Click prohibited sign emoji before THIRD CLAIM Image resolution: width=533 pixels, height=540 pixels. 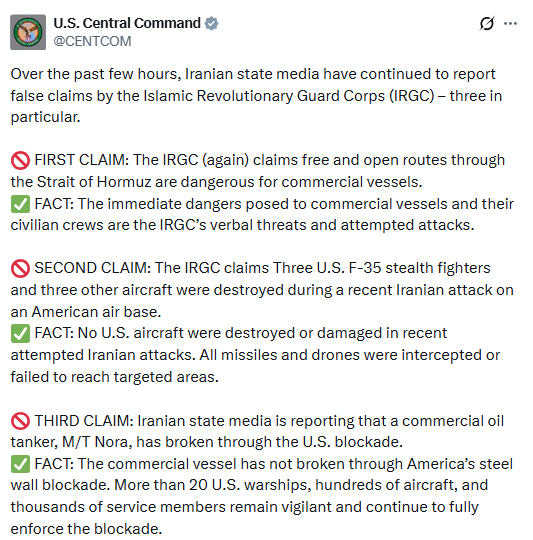pyautogui.click(x=20, y=421)
